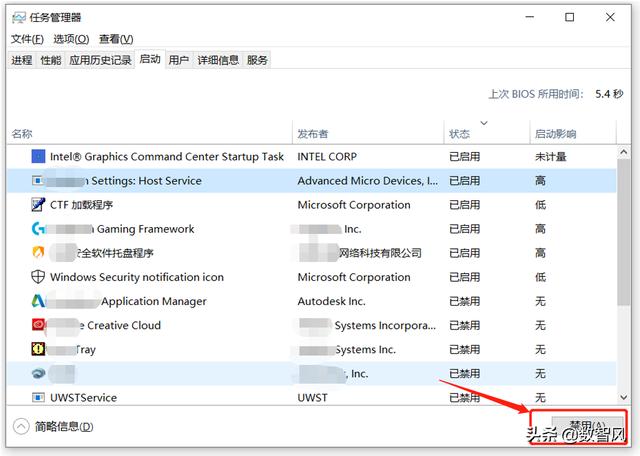Click the sort chevron above 状态

pos(484,123)
